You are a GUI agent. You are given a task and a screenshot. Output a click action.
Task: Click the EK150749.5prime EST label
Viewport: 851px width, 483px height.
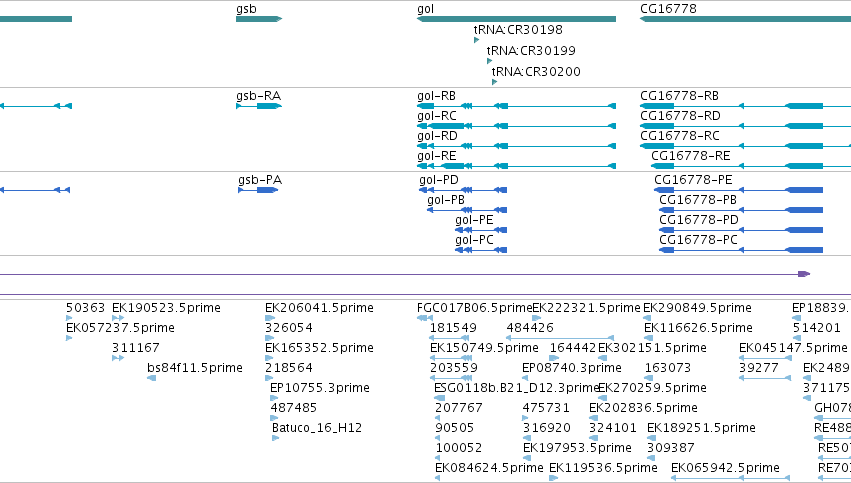click(x=484, y=348)
